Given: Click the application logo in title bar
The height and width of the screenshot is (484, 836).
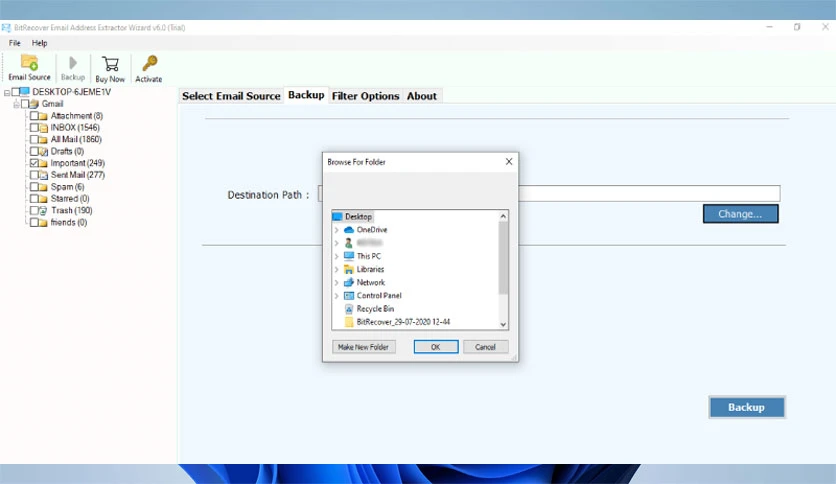Looking at the screenshot, I should tap(6, 28).
